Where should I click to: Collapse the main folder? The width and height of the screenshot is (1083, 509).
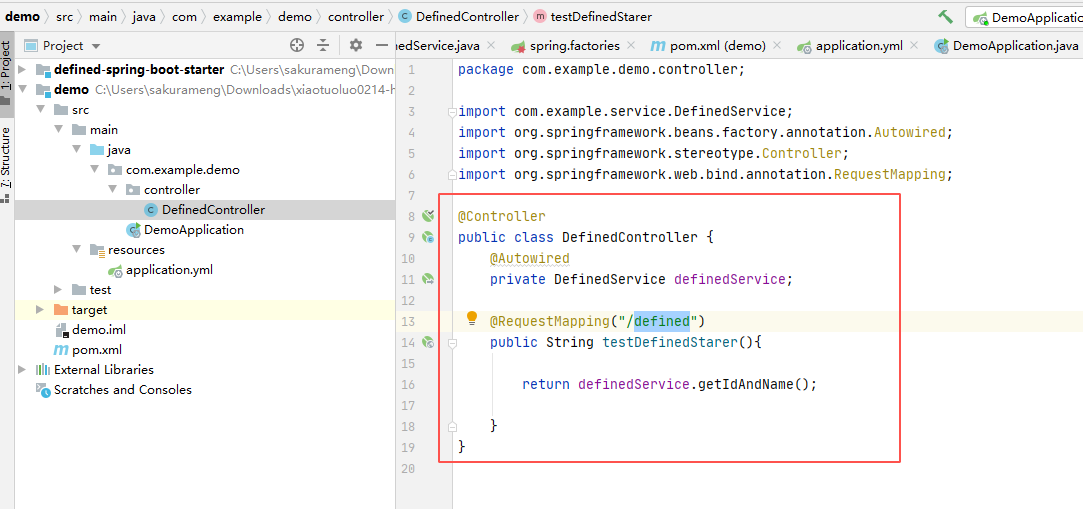pyautogui.click(x=58, y=130)
